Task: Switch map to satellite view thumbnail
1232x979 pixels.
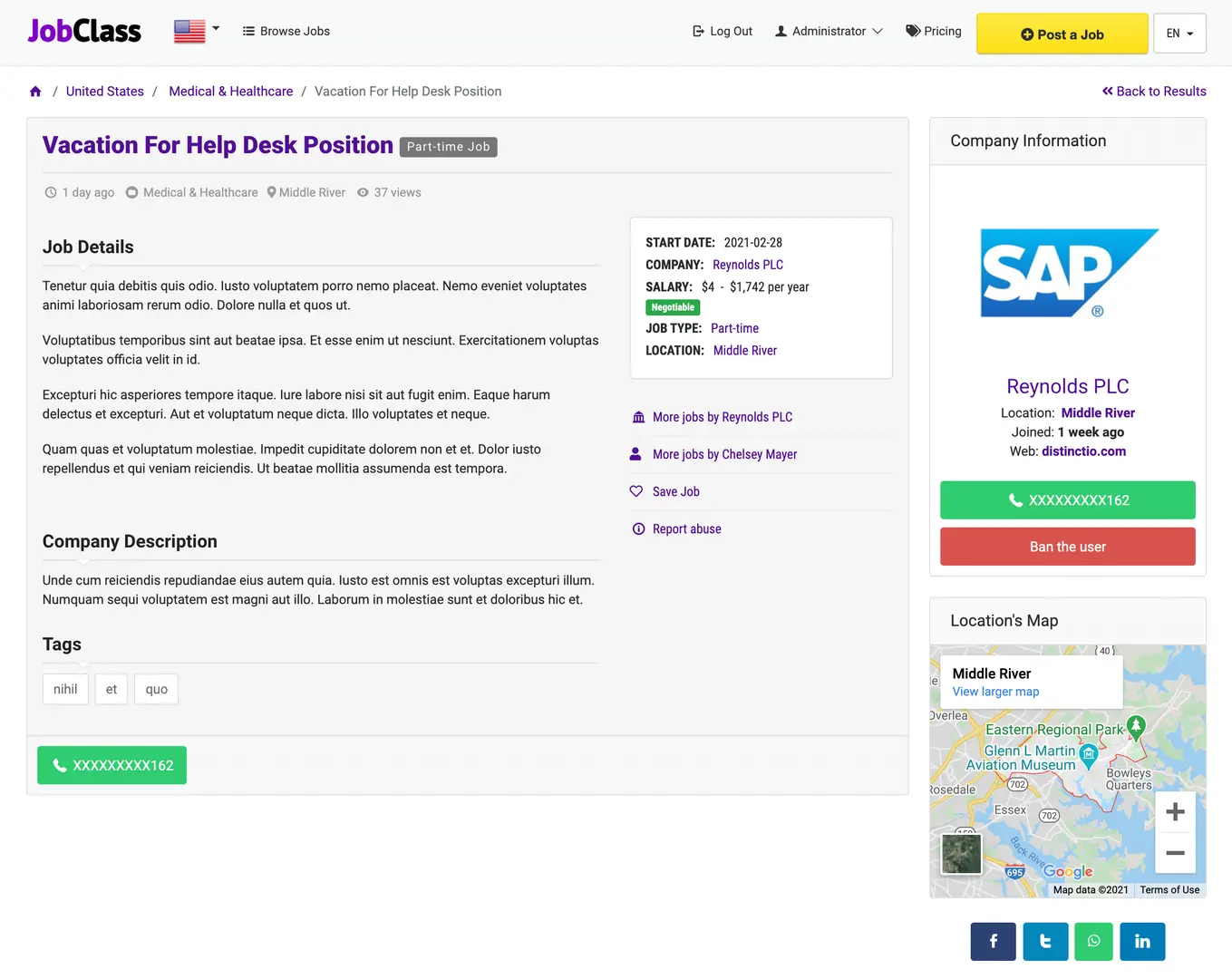Action: pos(961,854)
